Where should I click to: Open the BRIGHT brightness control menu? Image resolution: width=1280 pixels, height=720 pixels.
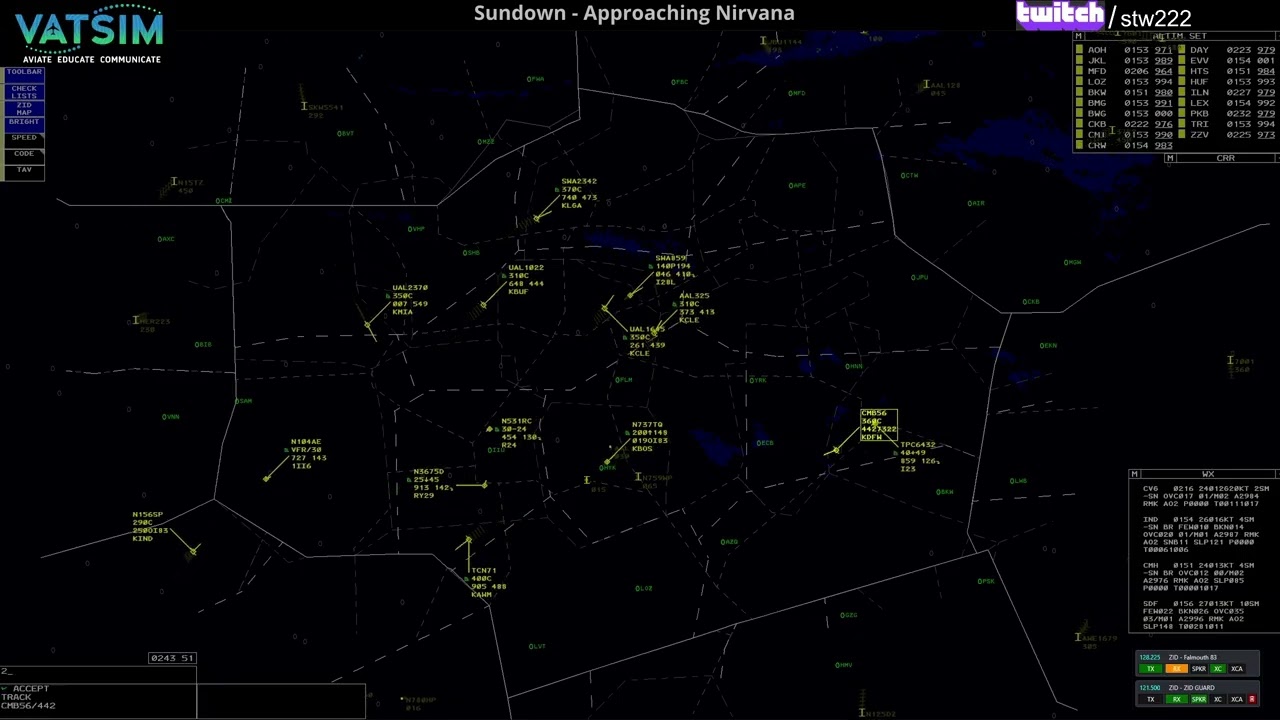point(24,122)
